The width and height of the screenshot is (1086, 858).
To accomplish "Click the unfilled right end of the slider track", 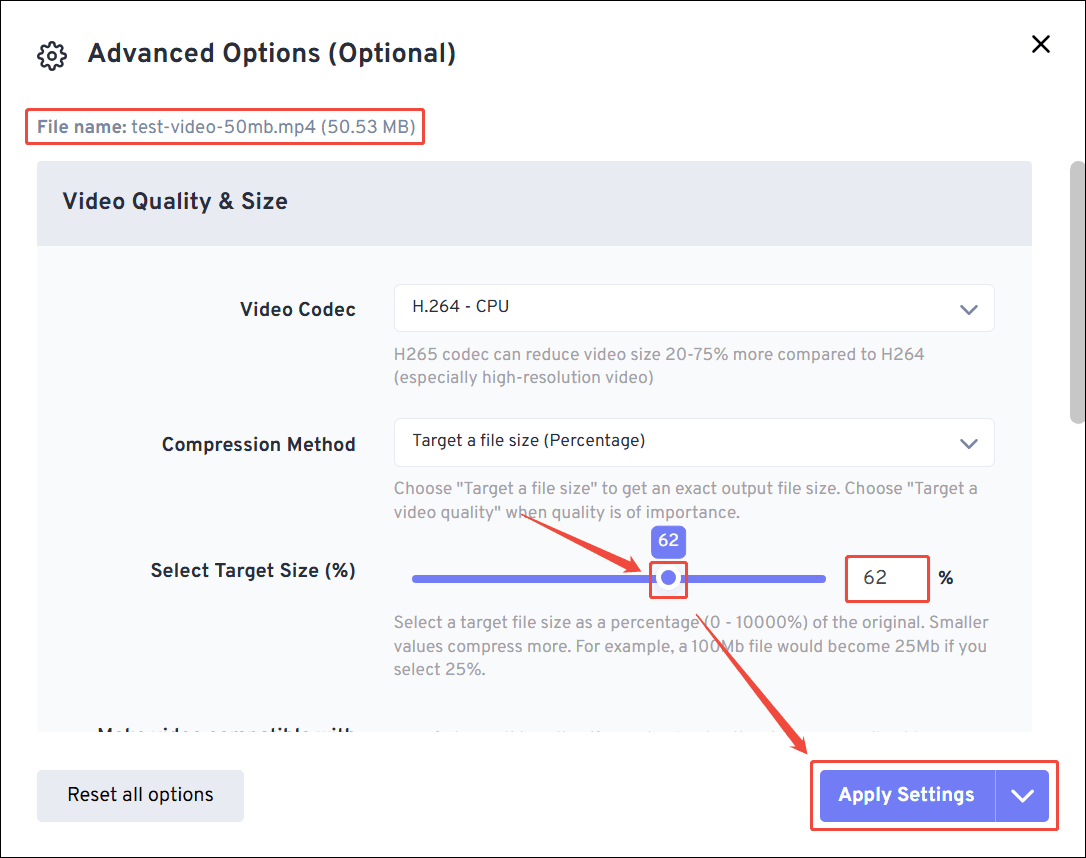I will [x=760, y=579].
